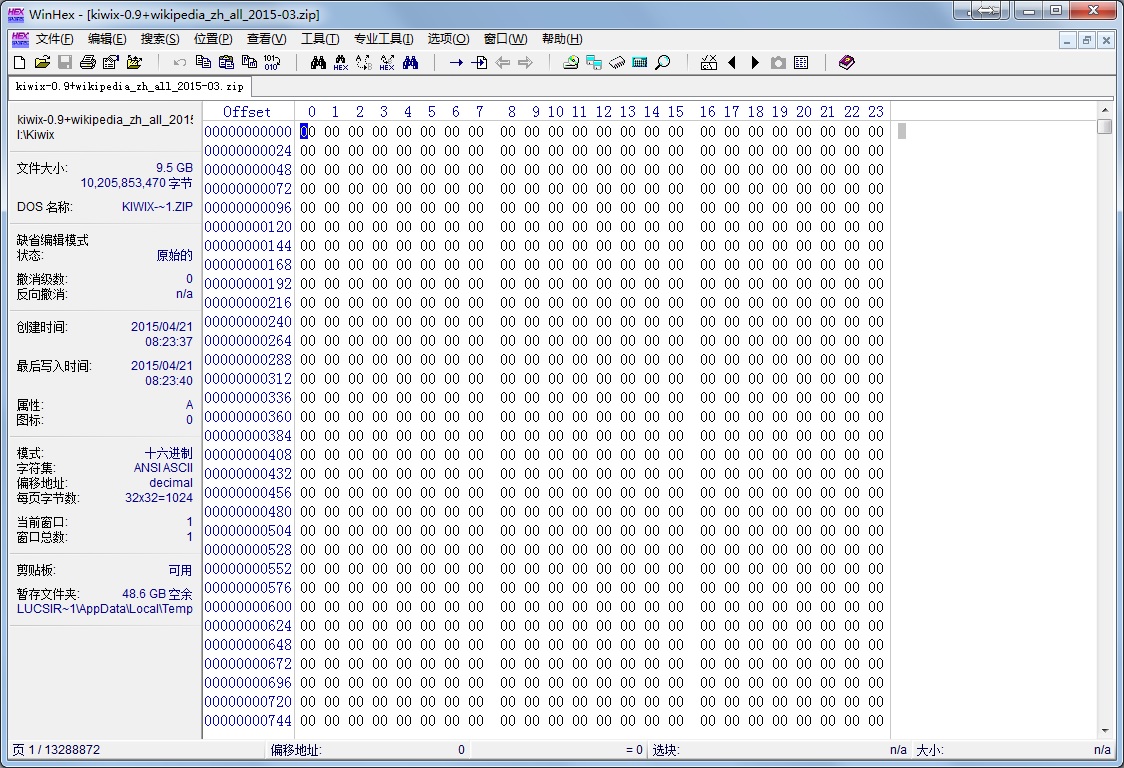Click the 选块 status bar field
Screen dimensions: 1124x768
779,750
